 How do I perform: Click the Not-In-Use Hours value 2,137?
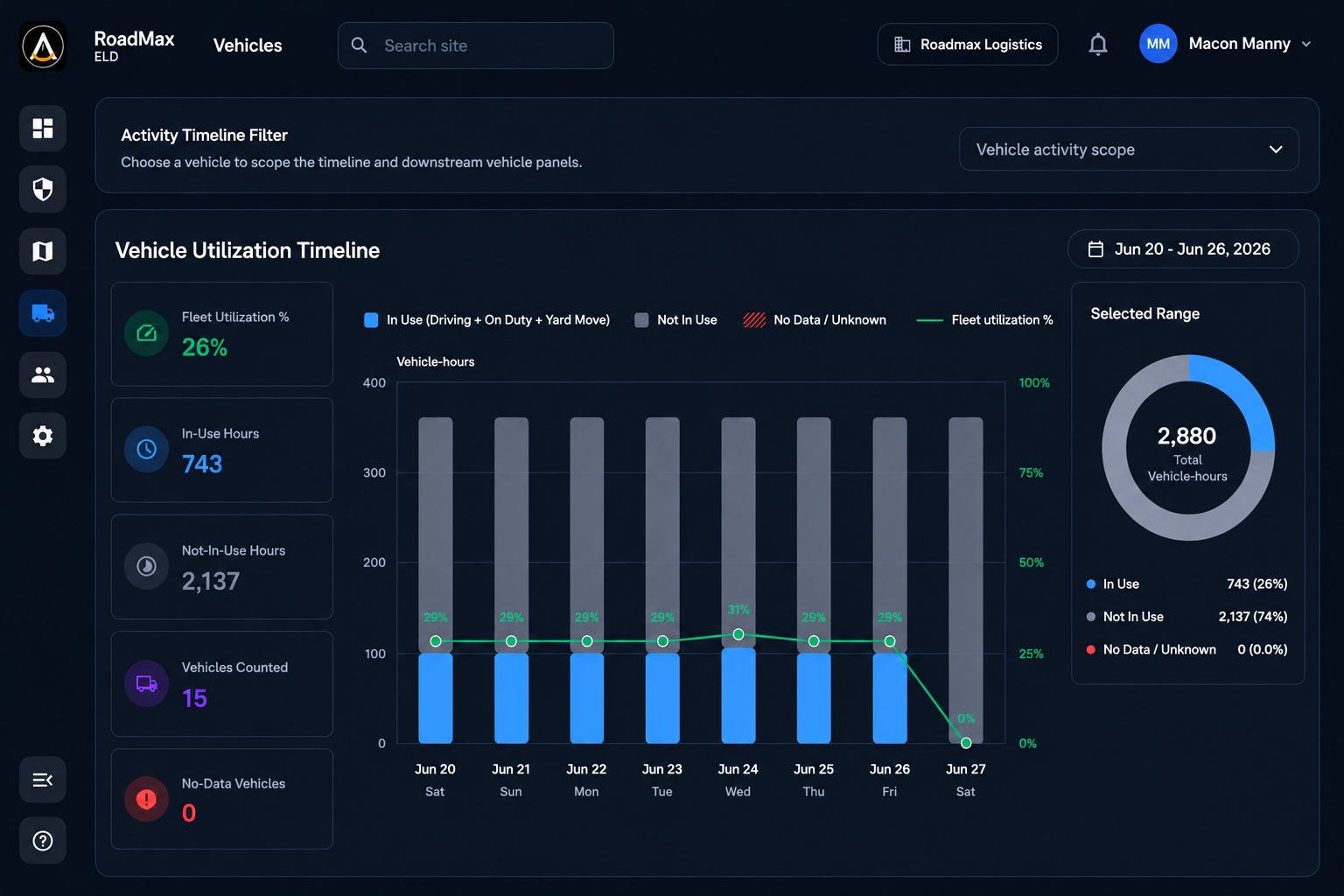point(210,581)
